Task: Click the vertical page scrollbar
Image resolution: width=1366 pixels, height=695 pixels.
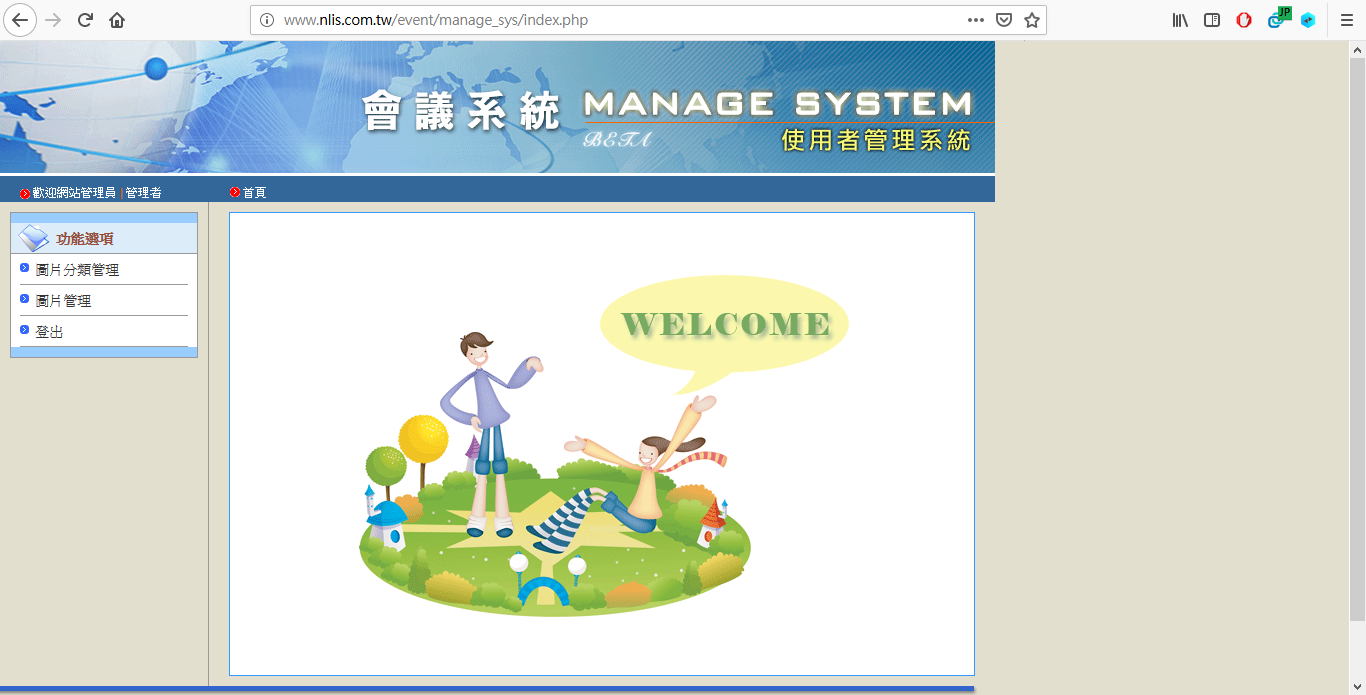Action: [x=1357, y=340]
